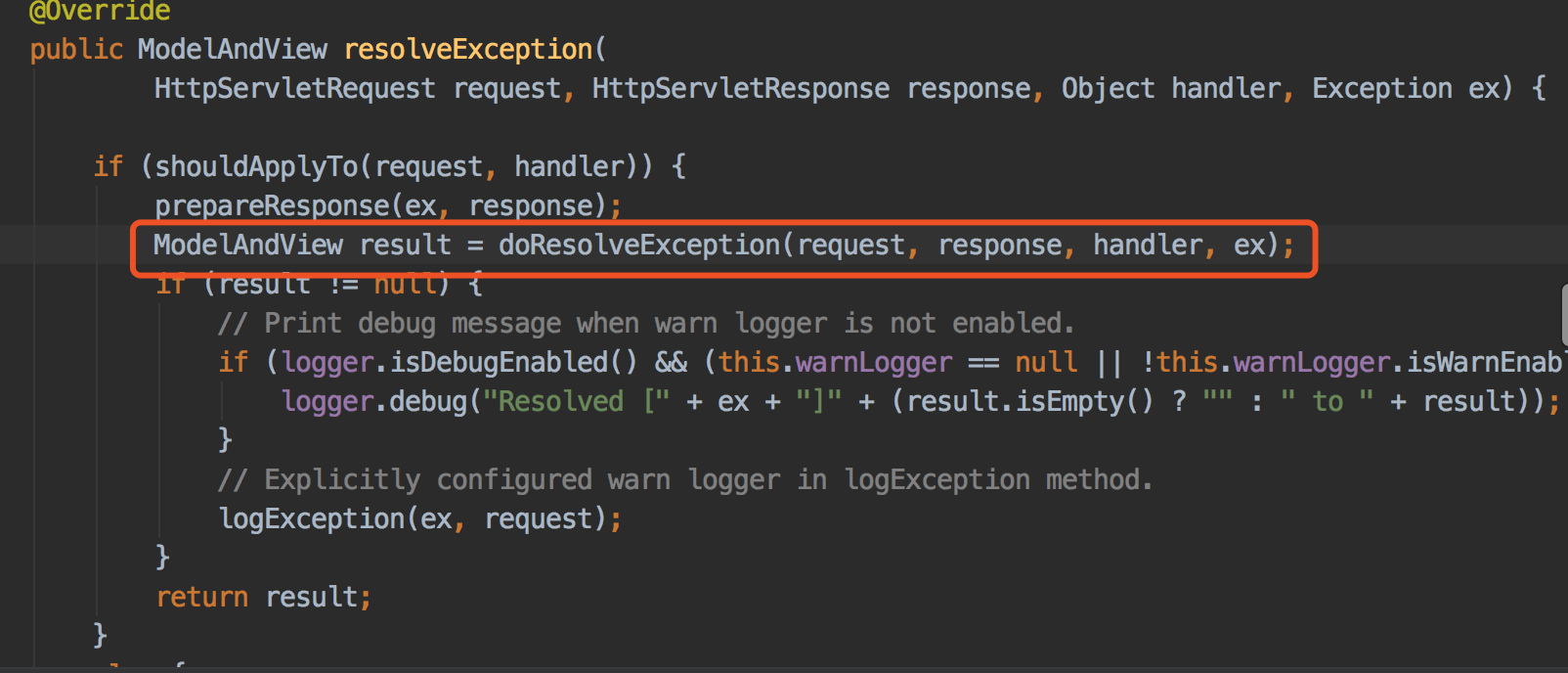The width and height of the screenshot is (1568, 673).
Task: Click doResolveException in the highlighted line
Action: [x=639, y=245]
